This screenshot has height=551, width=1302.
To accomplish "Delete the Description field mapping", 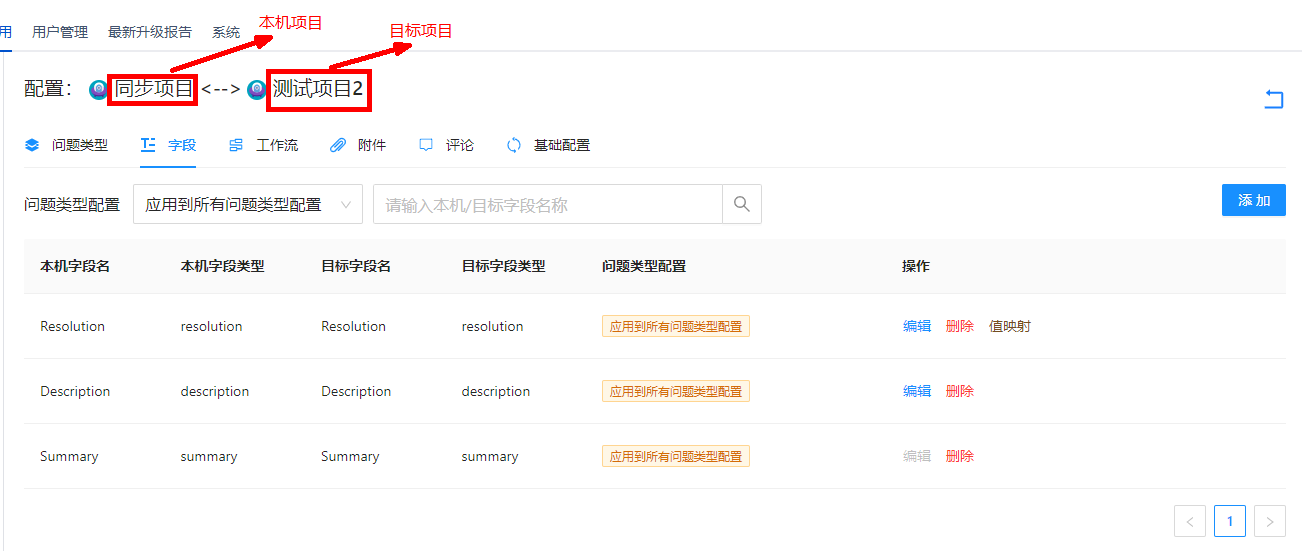I will [959, 391].
